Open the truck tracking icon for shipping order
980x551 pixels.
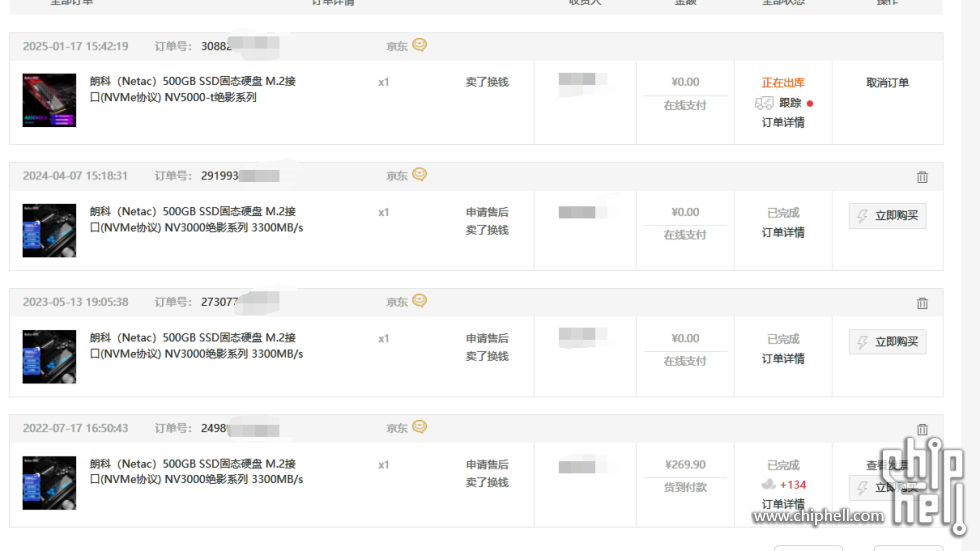tap(764, 103)
